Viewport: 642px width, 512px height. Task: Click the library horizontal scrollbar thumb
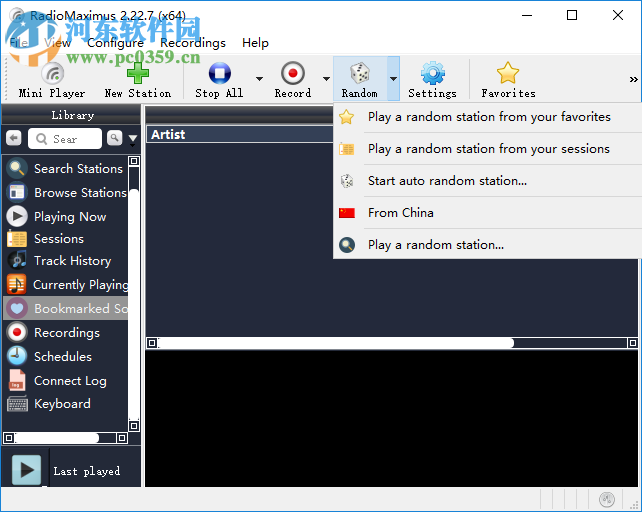pyautogui.click(x=57, y=438)
